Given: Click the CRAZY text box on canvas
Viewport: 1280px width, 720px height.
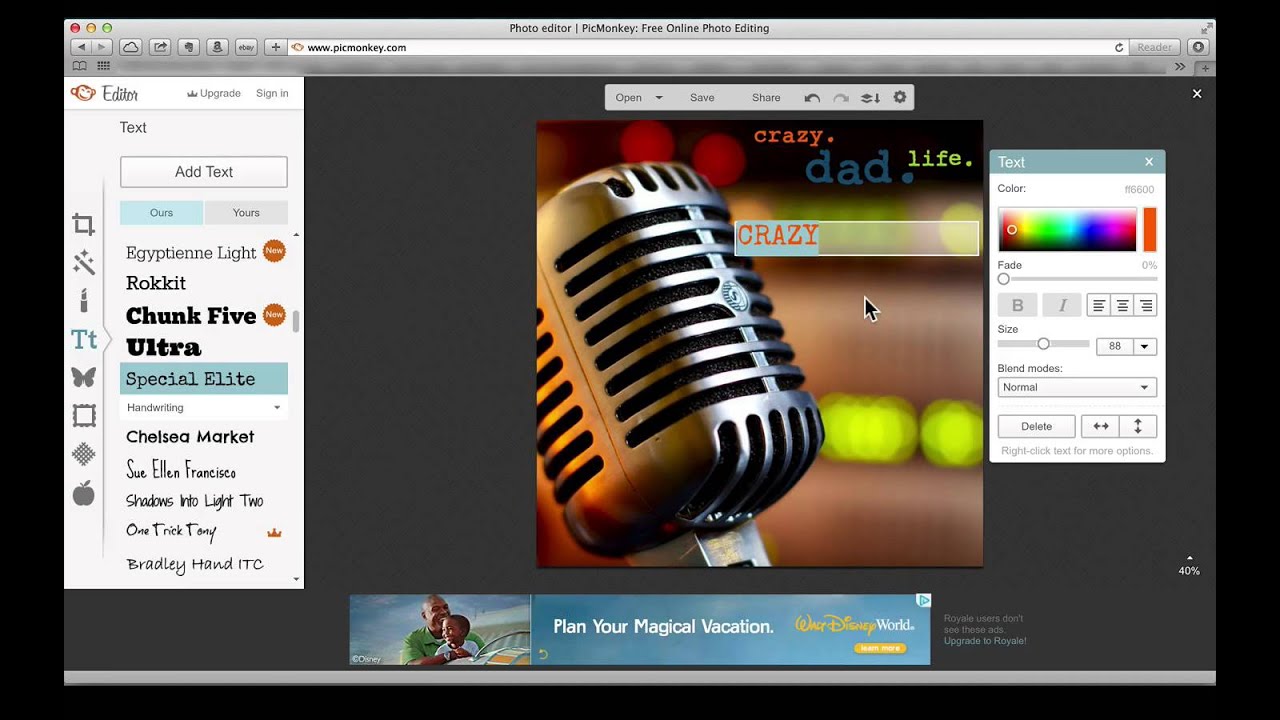Looking at the screenshot, I should coord(857,238).
